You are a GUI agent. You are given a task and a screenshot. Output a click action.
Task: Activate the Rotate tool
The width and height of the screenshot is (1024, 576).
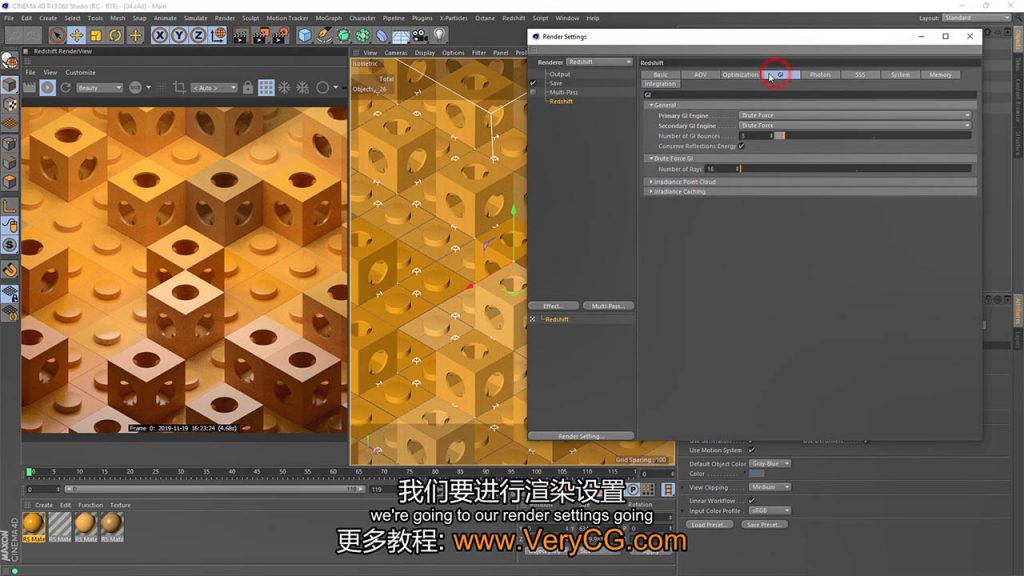pos(116,35)
